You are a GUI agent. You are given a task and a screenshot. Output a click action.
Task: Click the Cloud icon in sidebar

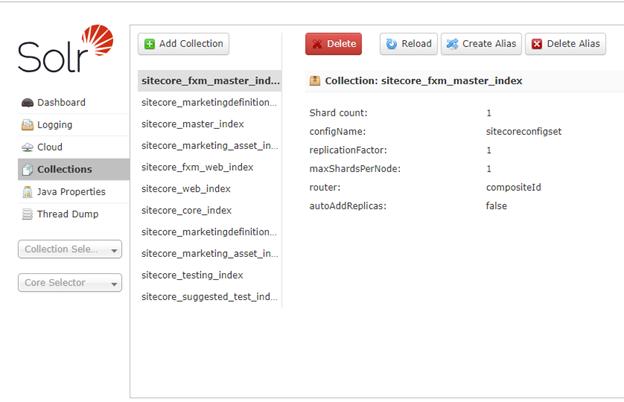pos(27,147)
